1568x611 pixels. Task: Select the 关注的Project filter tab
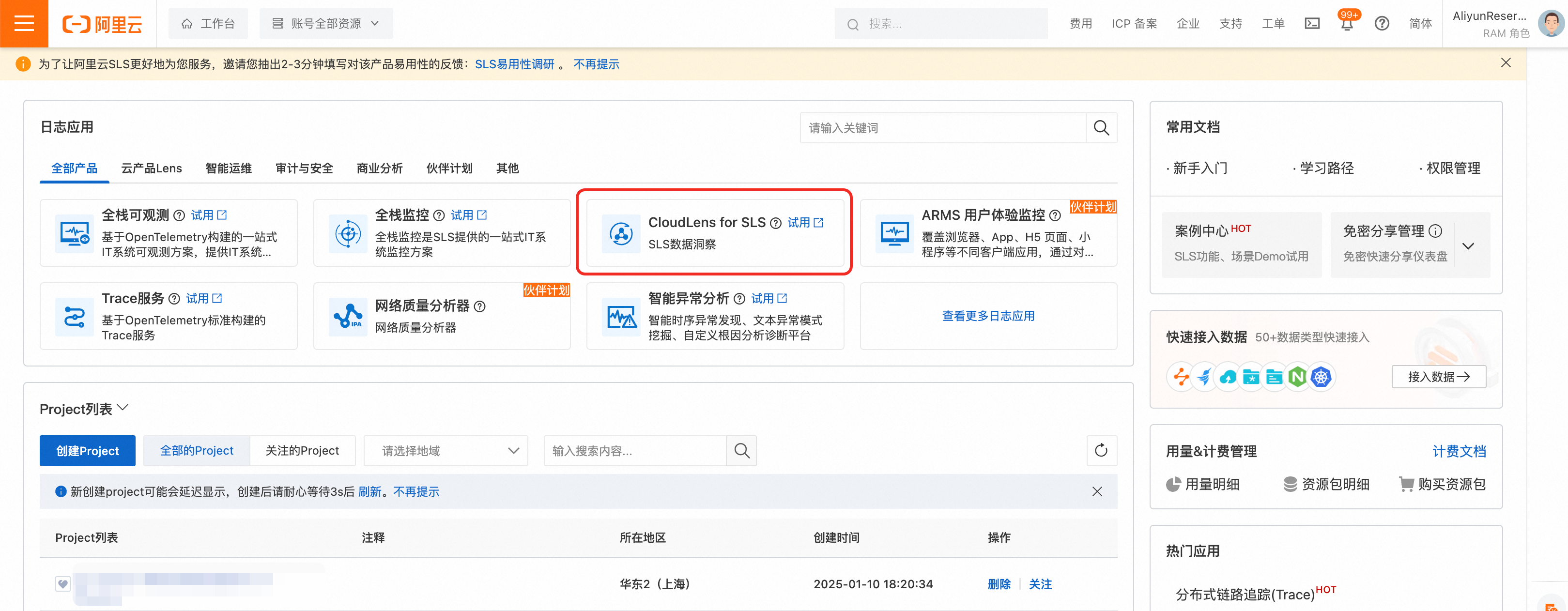coord(303,451)
